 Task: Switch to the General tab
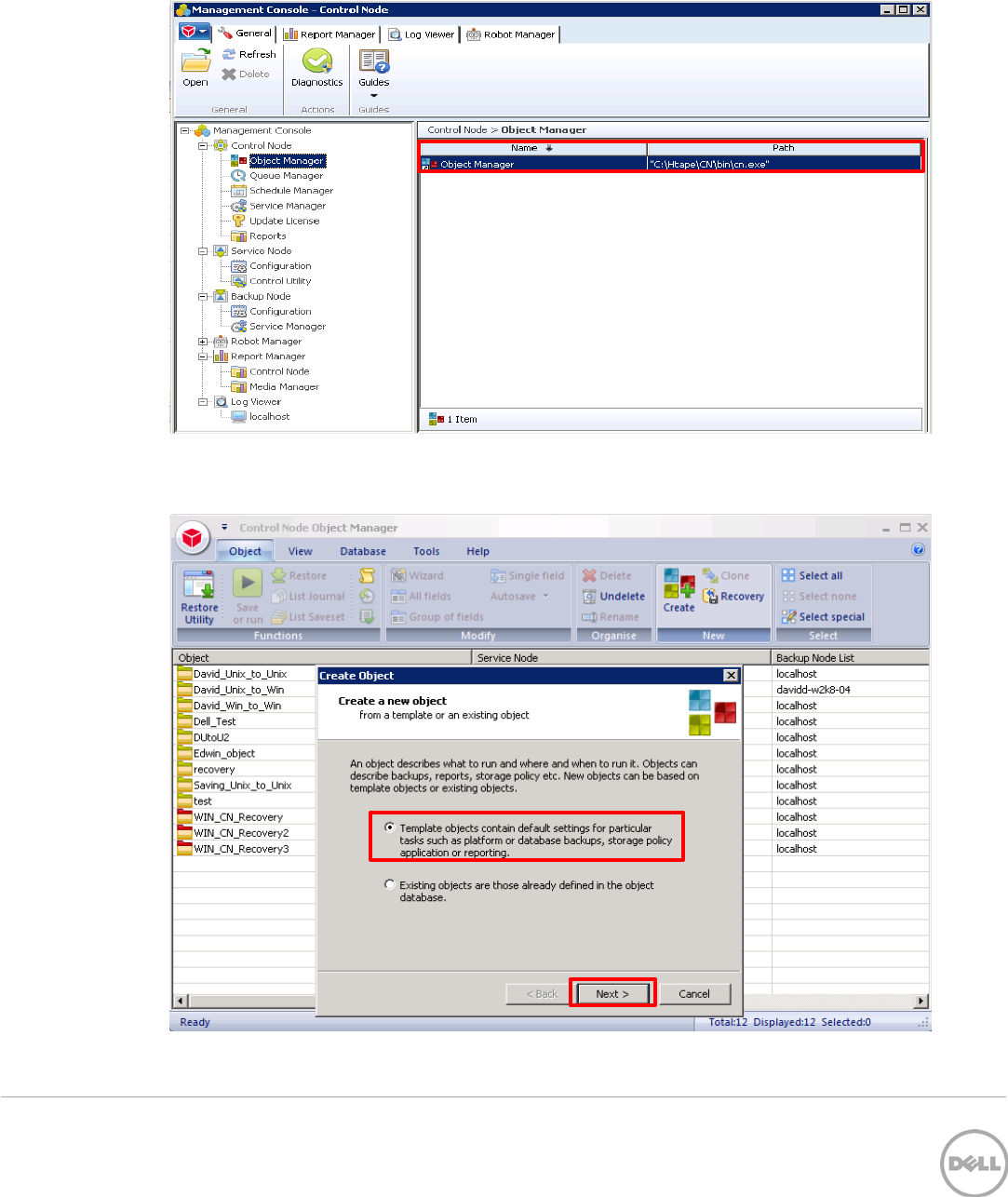pyautogui.click(x=245, y=34)
